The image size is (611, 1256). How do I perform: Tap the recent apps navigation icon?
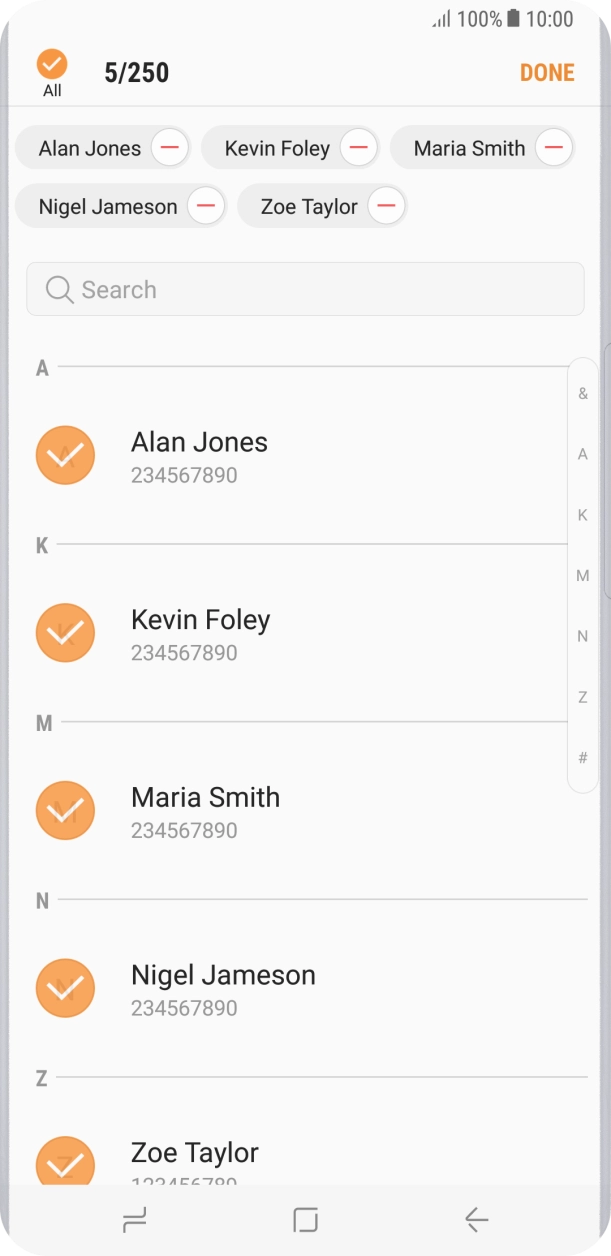(x=133, y=1219)
